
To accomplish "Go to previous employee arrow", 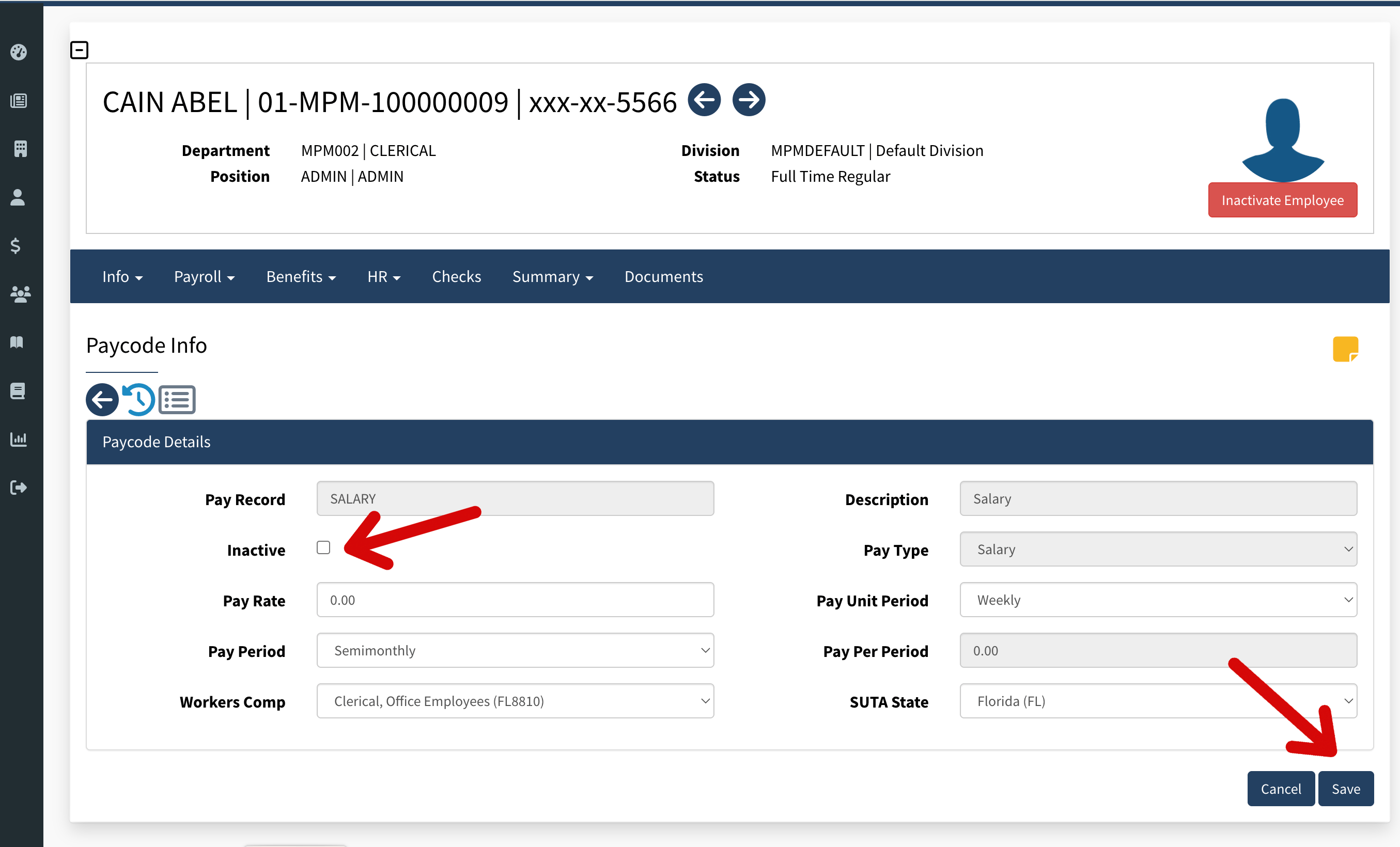I will (x=704, y=100).
